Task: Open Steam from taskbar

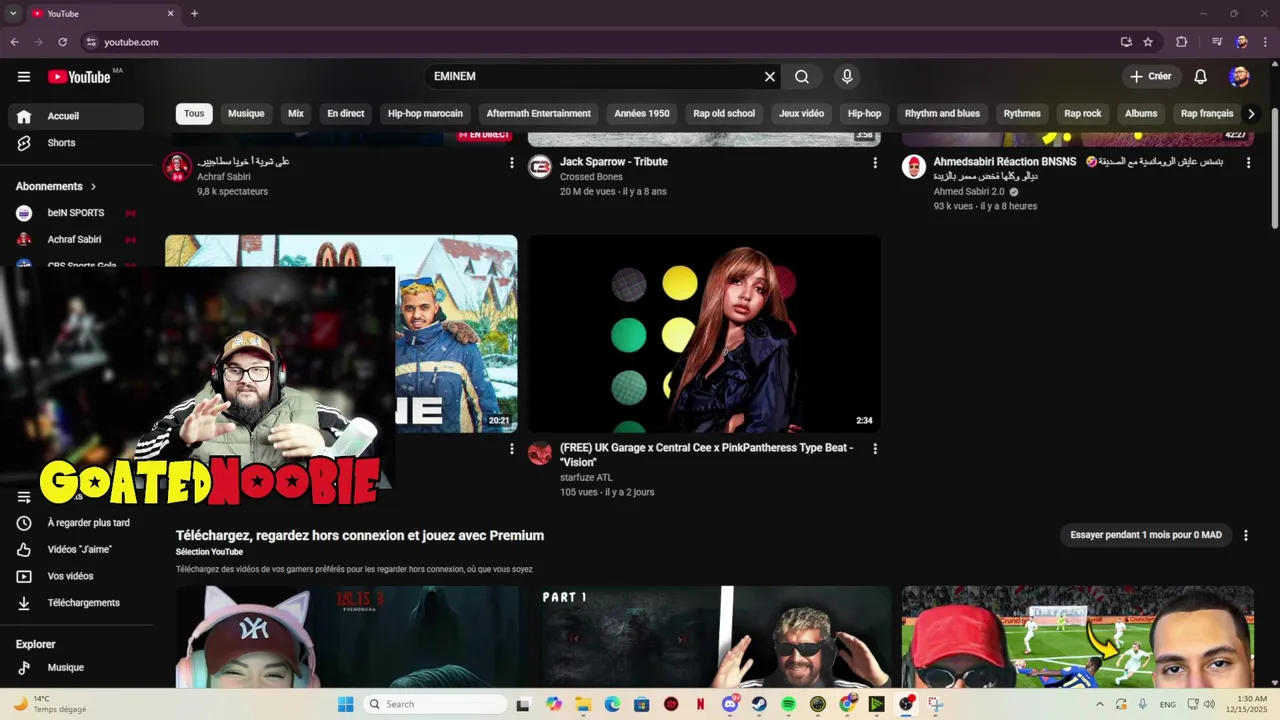Action: pyautogui.click(x=760, y=704)
